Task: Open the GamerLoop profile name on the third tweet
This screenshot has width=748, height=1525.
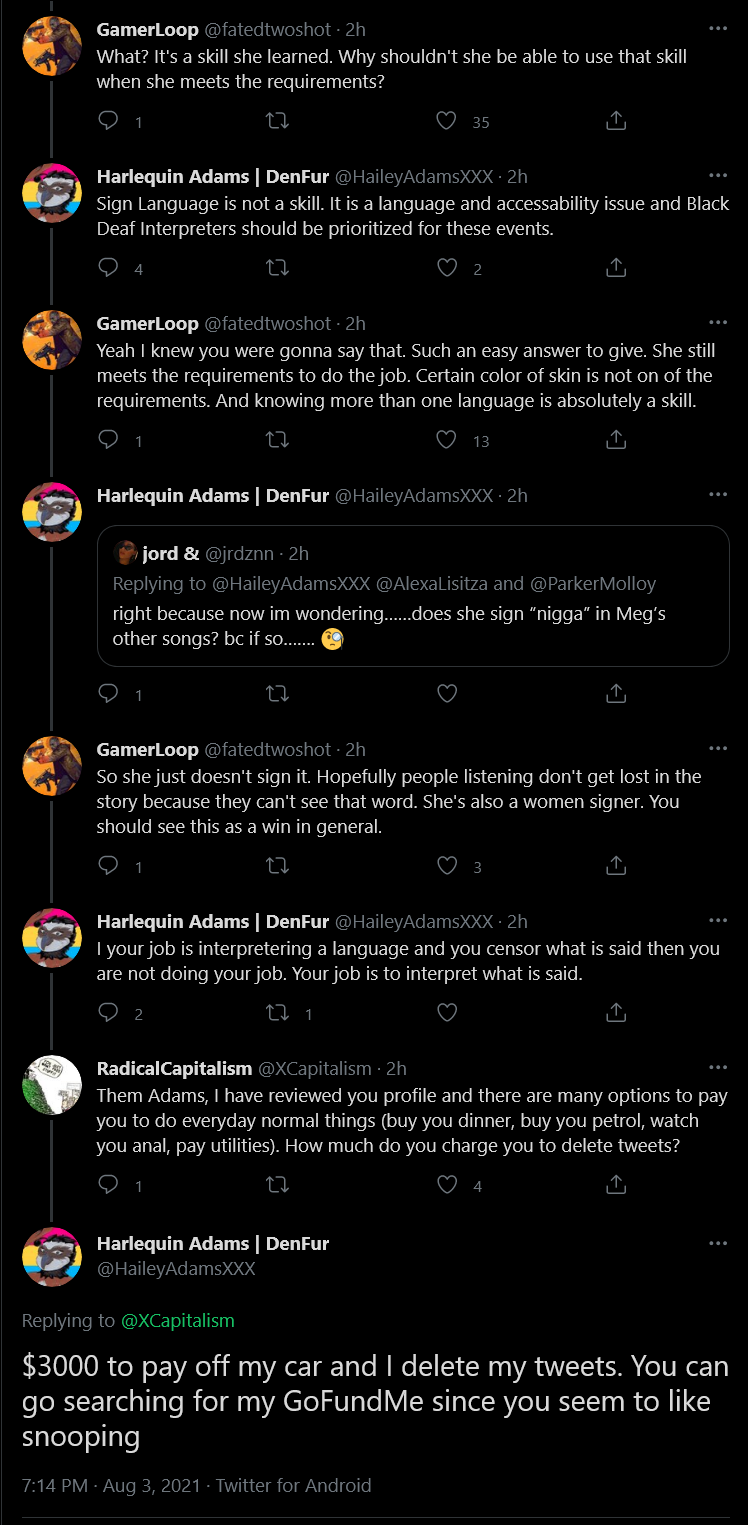Action: 148,323
